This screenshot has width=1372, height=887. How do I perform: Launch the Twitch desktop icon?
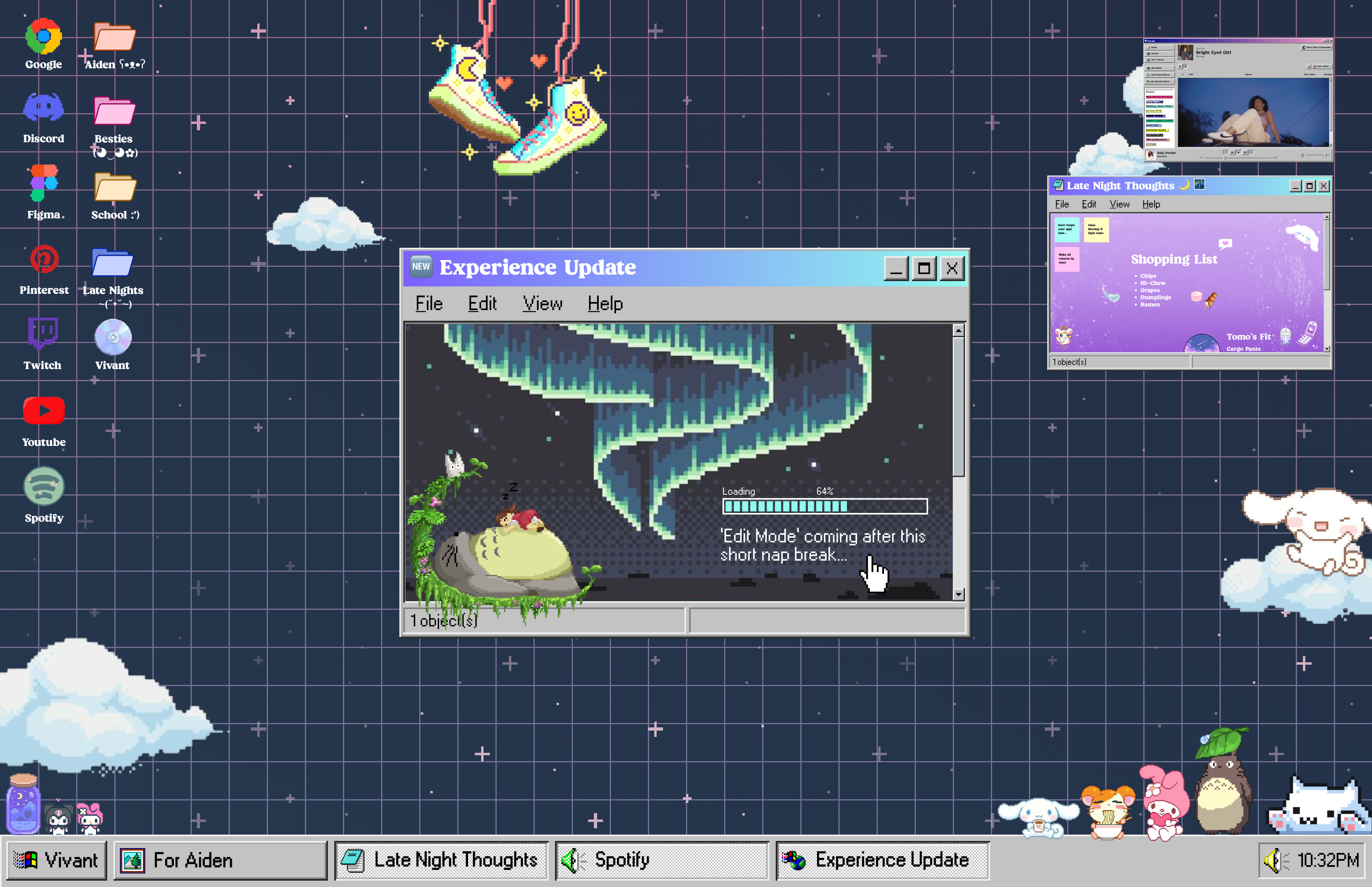pyautogui.click(x=42, y=334)
